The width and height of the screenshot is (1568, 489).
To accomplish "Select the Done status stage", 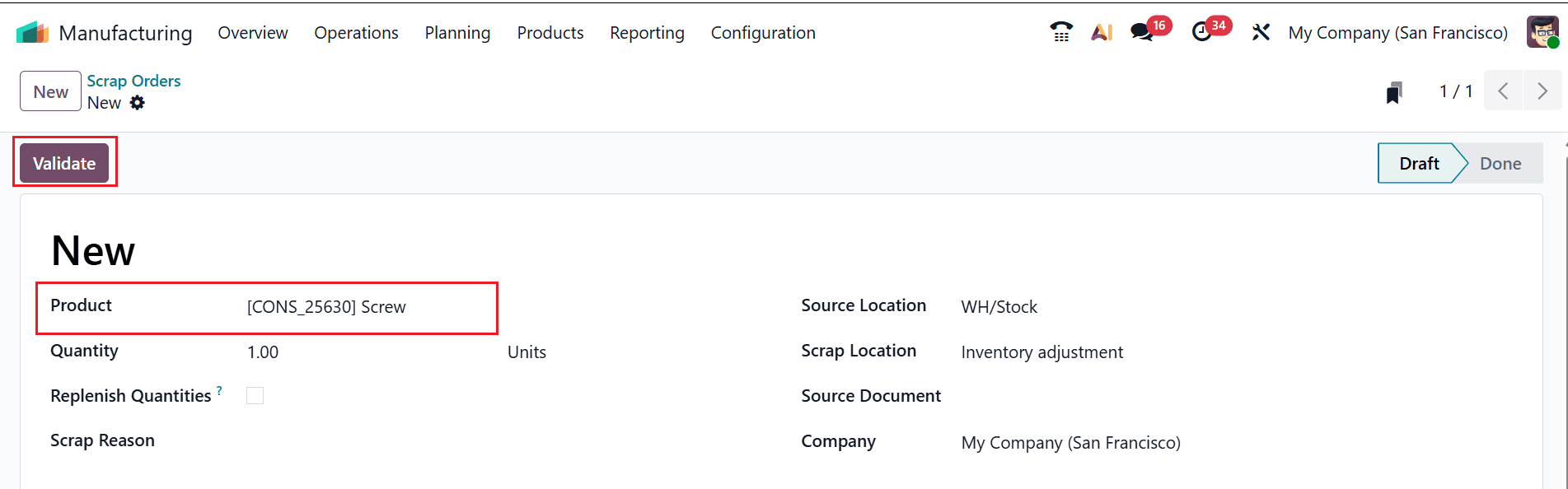I will point(1500,163).
